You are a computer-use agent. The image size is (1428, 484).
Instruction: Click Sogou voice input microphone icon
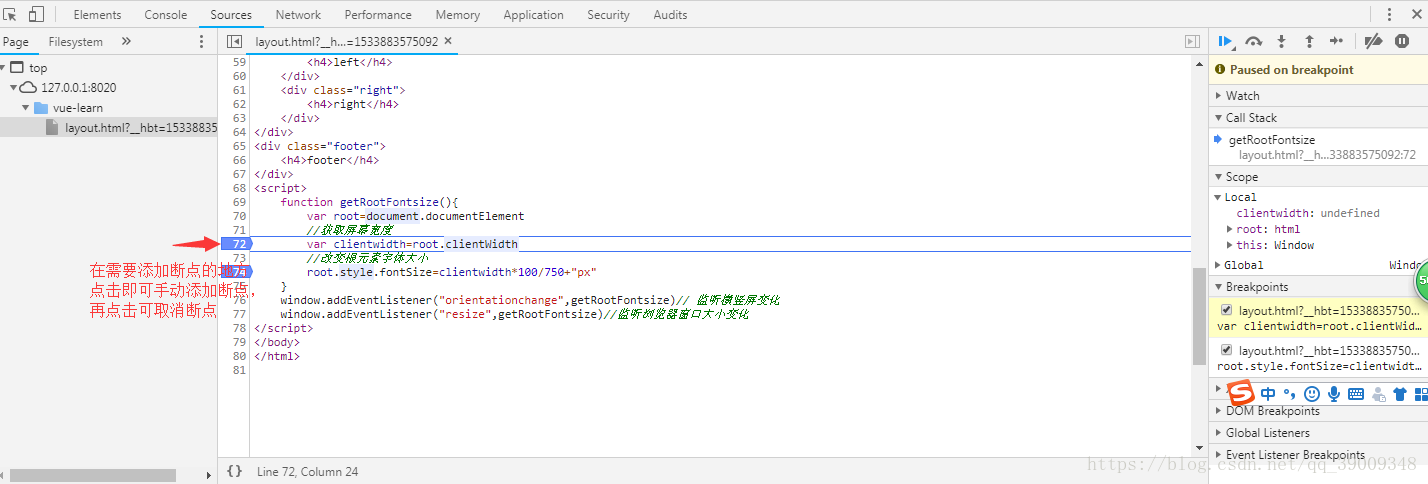[1334, 393]
